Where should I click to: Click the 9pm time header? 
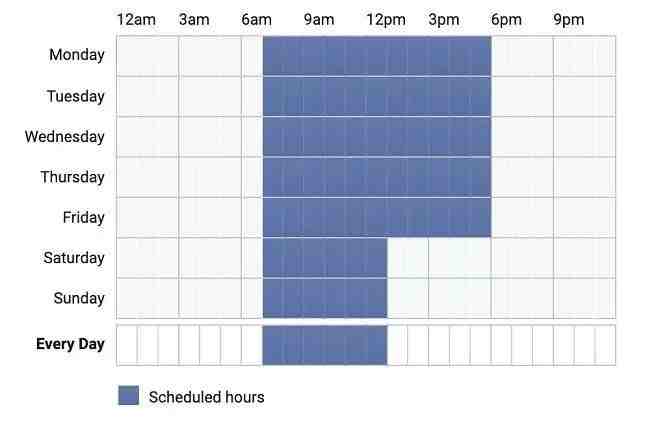pyautogui.click(x=569, y=20)
